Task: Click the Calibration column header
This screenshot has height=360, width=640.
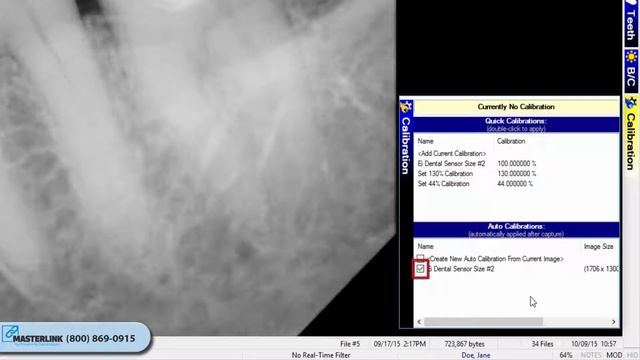Action: pos(511,141)
